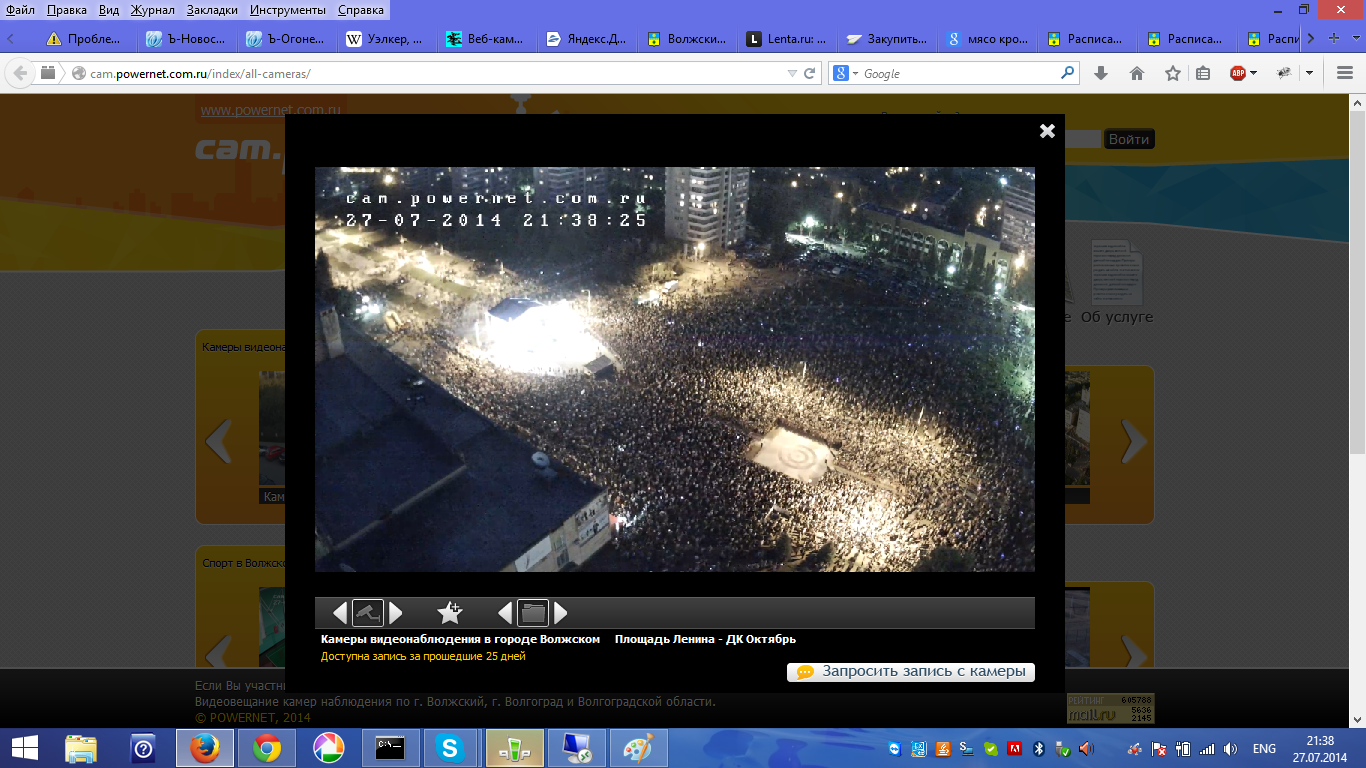Open the Закладки menu
The height and width of the screenshot is (768, 1366).
[x=212, y=10]
